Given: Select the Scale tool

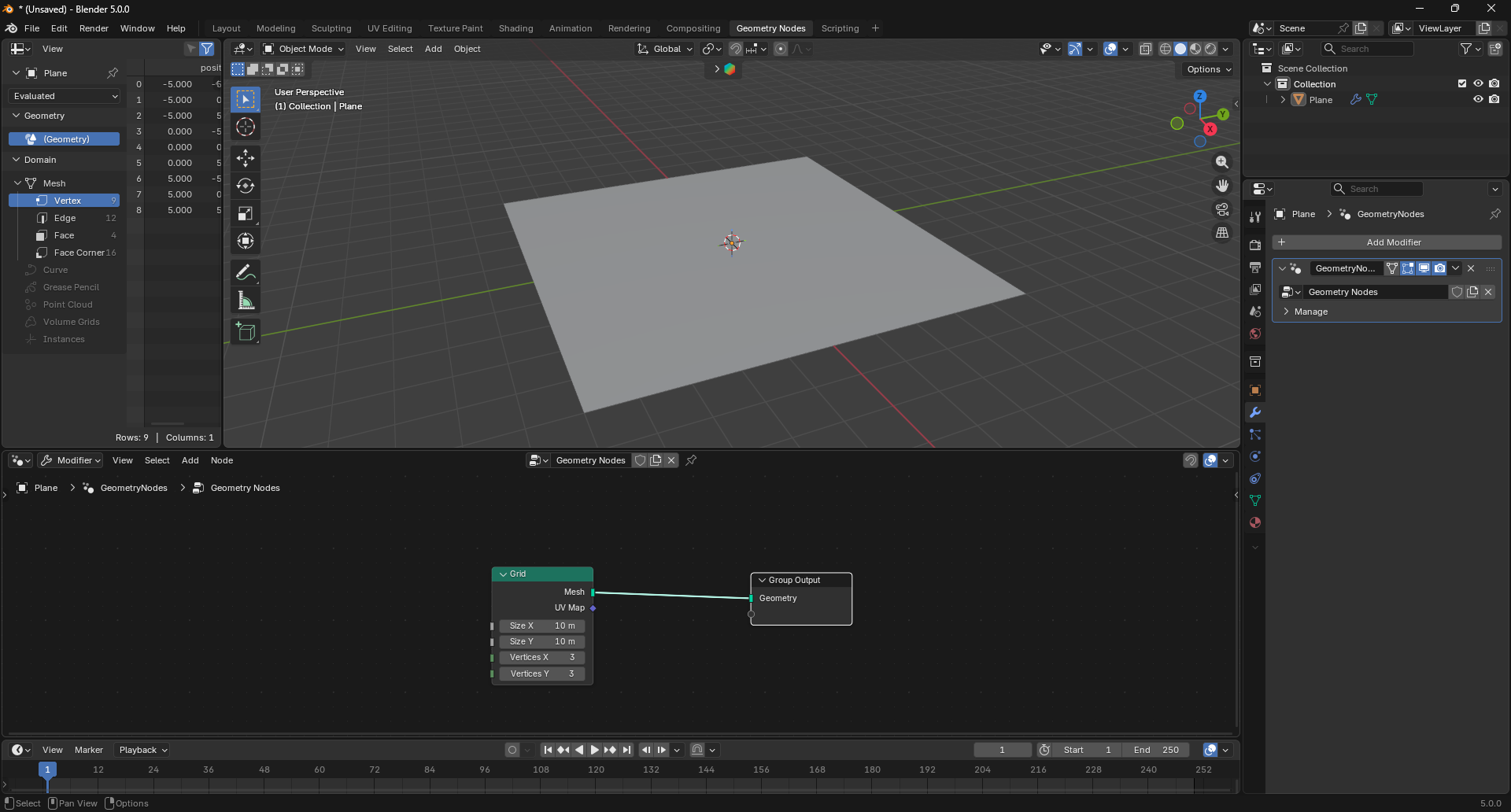Looking at the screenshot, I should click(246, 213).
